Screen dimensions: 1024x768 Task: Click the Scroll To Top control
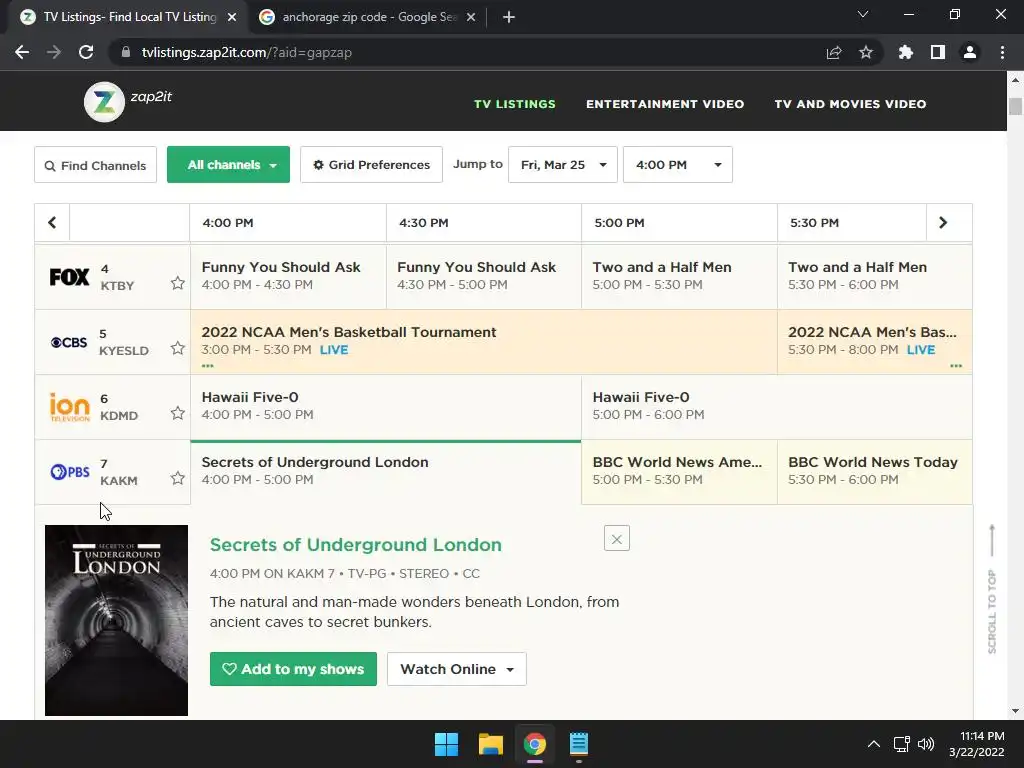click(x=992, y=589)
